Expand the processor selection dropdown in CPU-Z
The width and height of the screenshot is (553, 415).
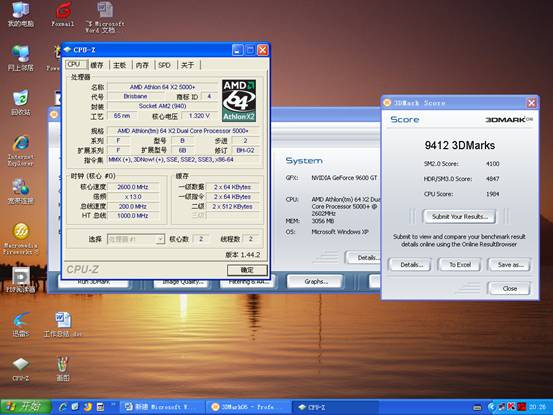click(160, 239)
